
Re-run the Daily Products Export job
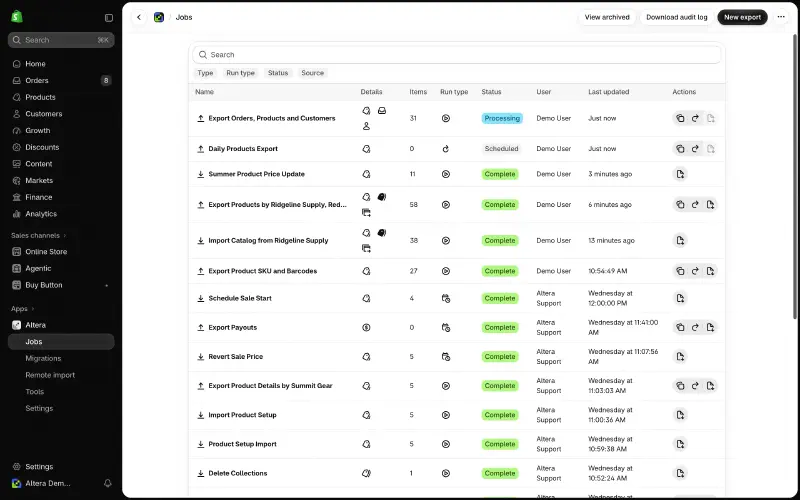click(x=695, y=149)
